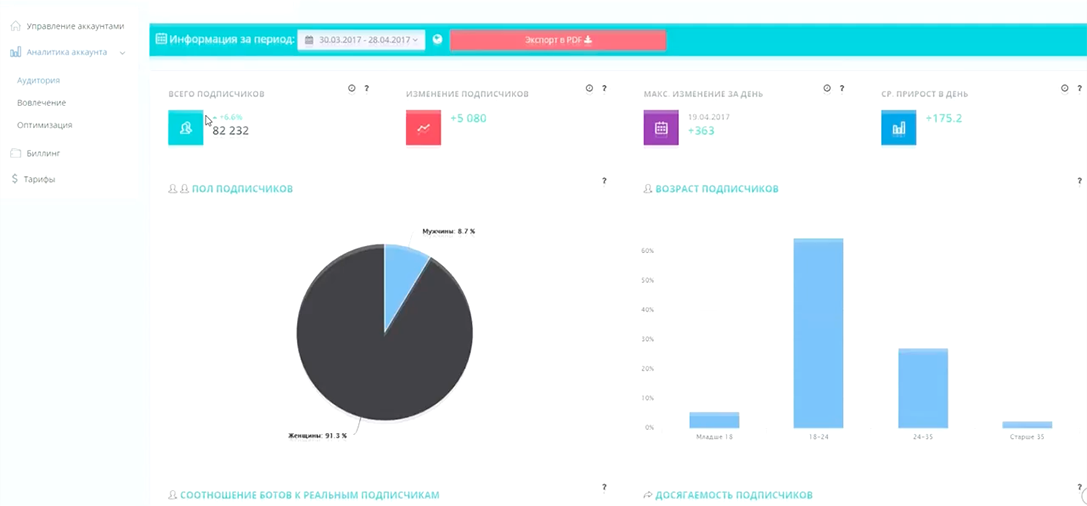The width and height of the screenshot is (1087, 506).
Task: Click the 18-24 age bar in chart
Action: pos(818,333)
